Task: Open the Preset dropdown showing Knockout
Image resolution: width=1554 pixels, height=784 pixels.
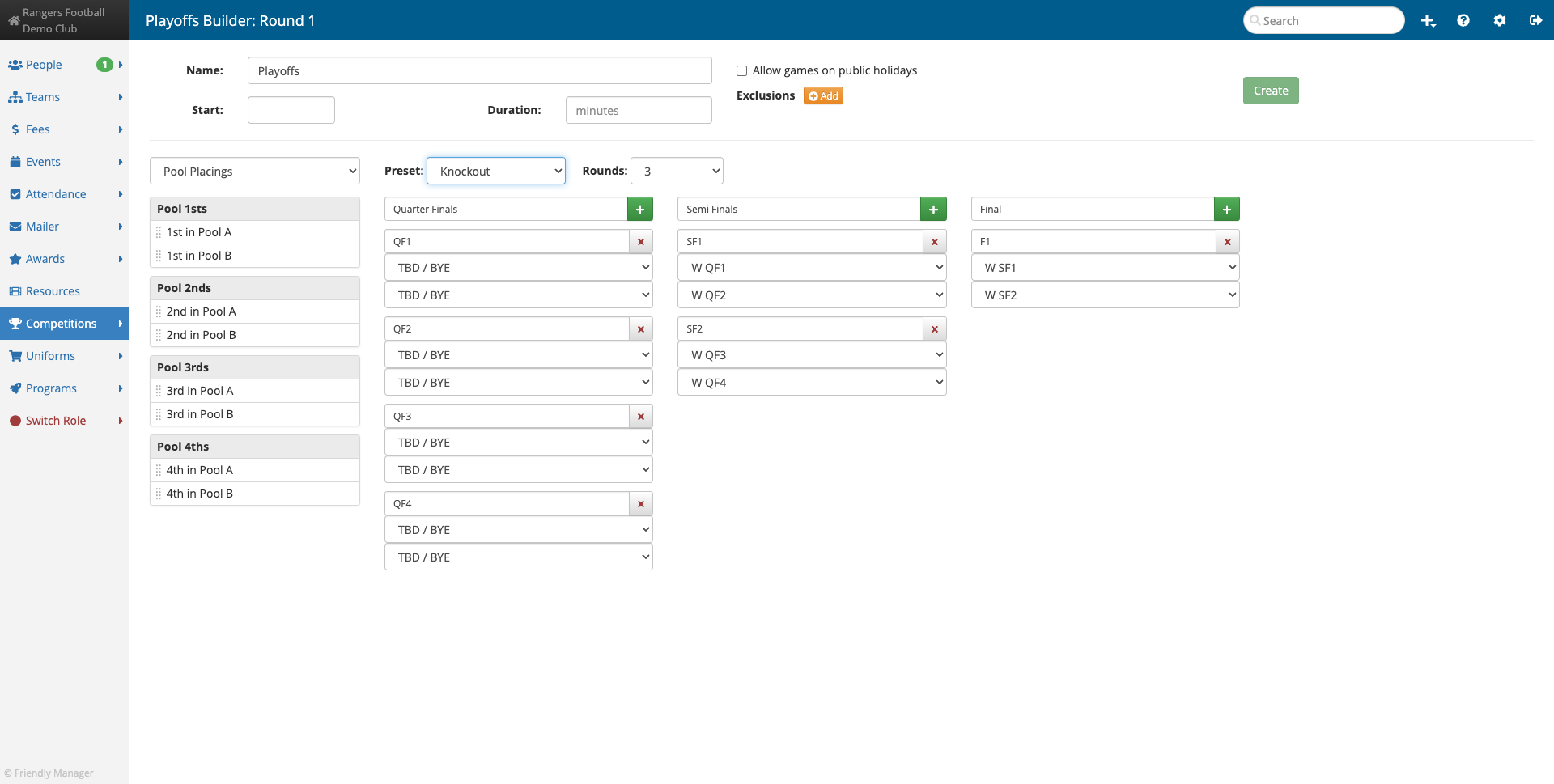Action: (495, 171)
